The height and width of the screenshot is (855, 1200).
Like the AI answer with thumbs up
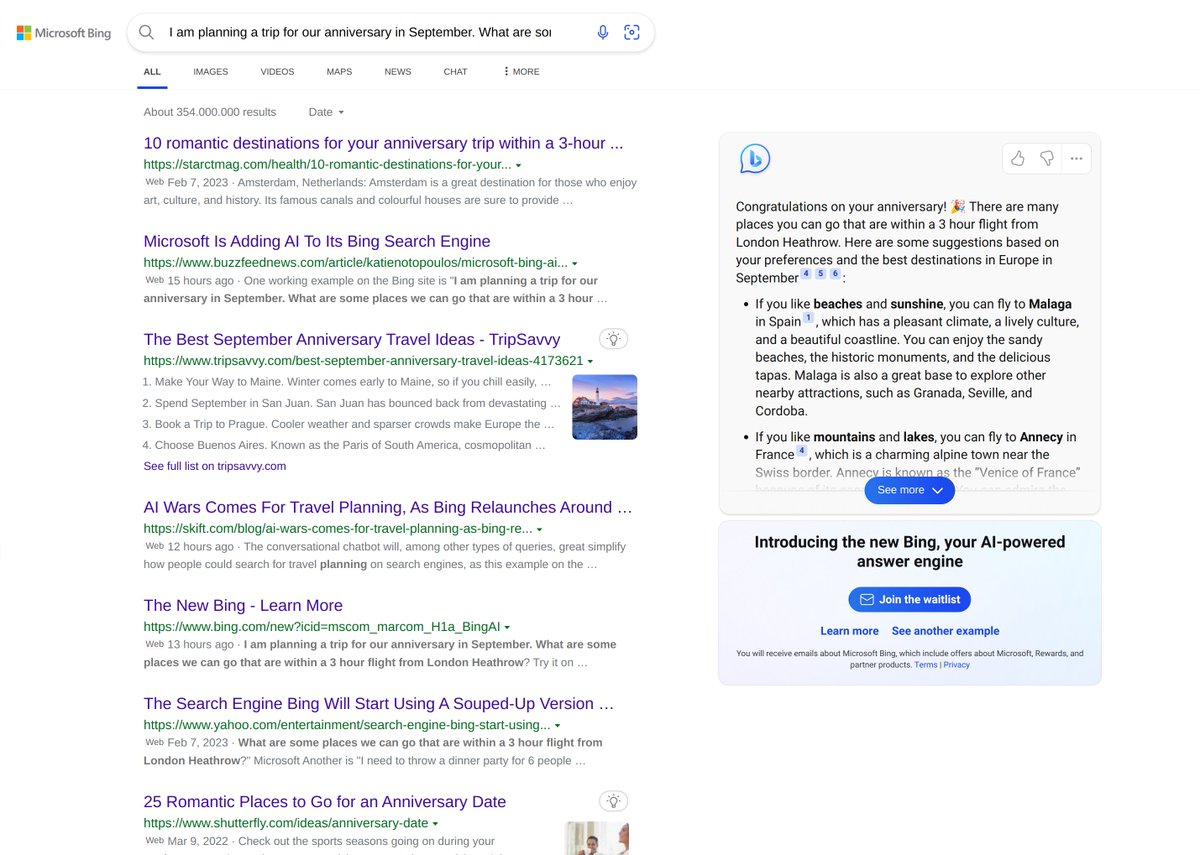1018,159
